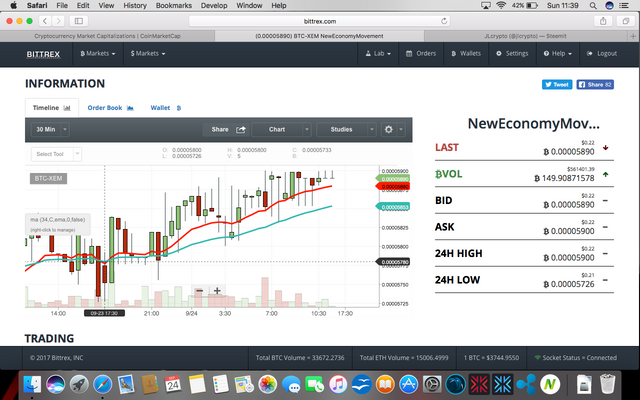Click the teal 0.00005853 price axis marker
The width and height of the screenshot is (640, 400).
click(393, 207)
